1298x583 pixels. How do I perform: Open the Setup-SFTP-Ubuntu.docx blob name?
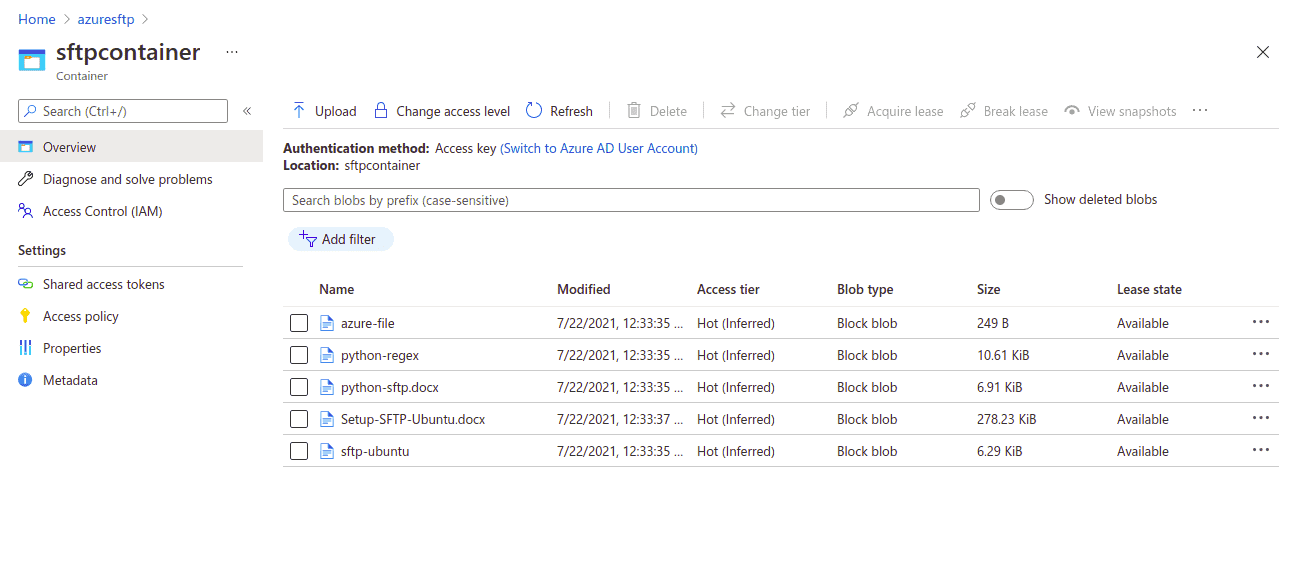(x=413, y=419)
